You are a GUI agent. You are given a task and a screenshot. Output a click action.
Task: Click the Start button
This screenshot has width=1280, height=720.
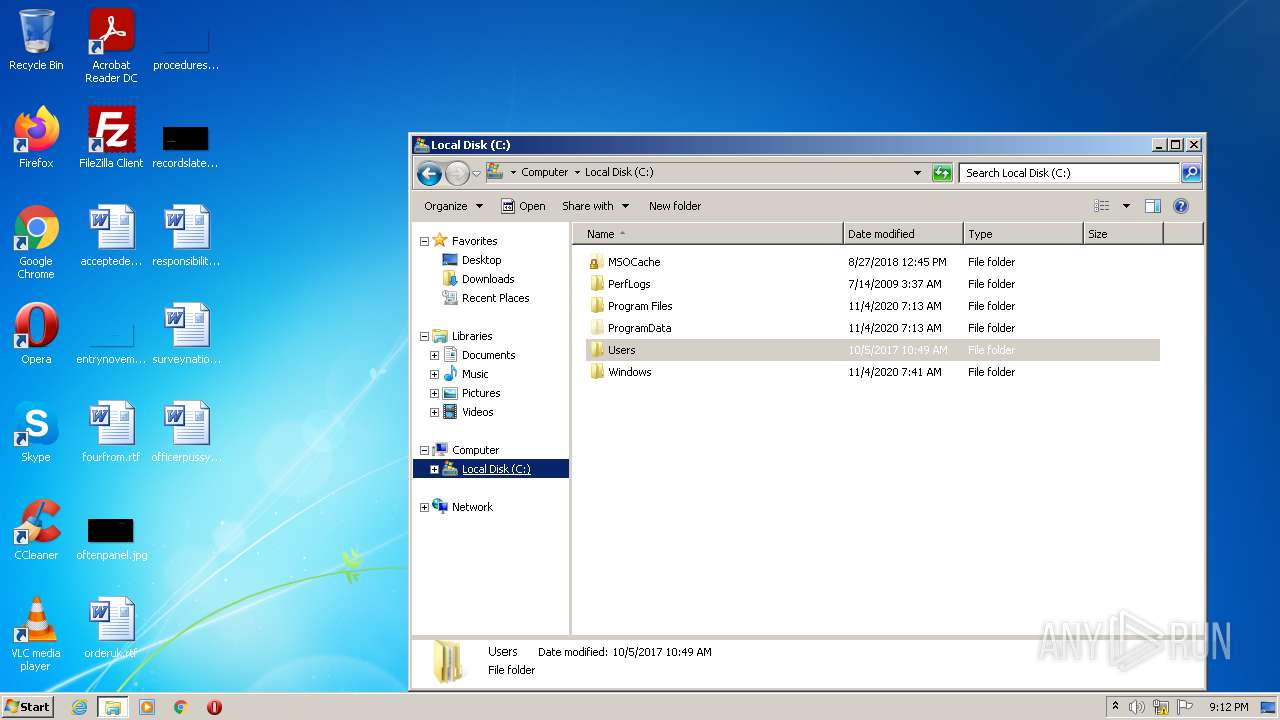pyautogui.click(x=28, y=707)
